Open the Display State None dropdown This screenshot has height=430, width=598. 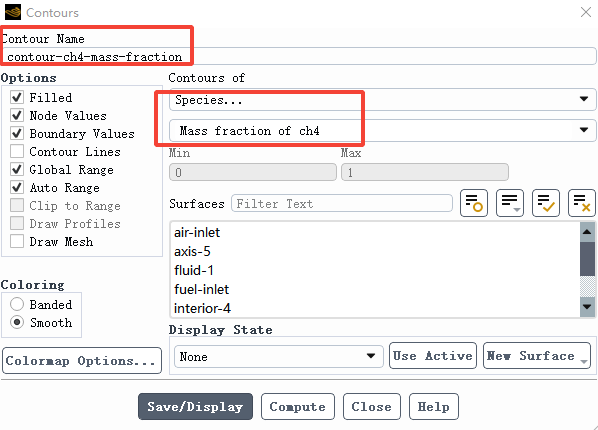point(278,356)
